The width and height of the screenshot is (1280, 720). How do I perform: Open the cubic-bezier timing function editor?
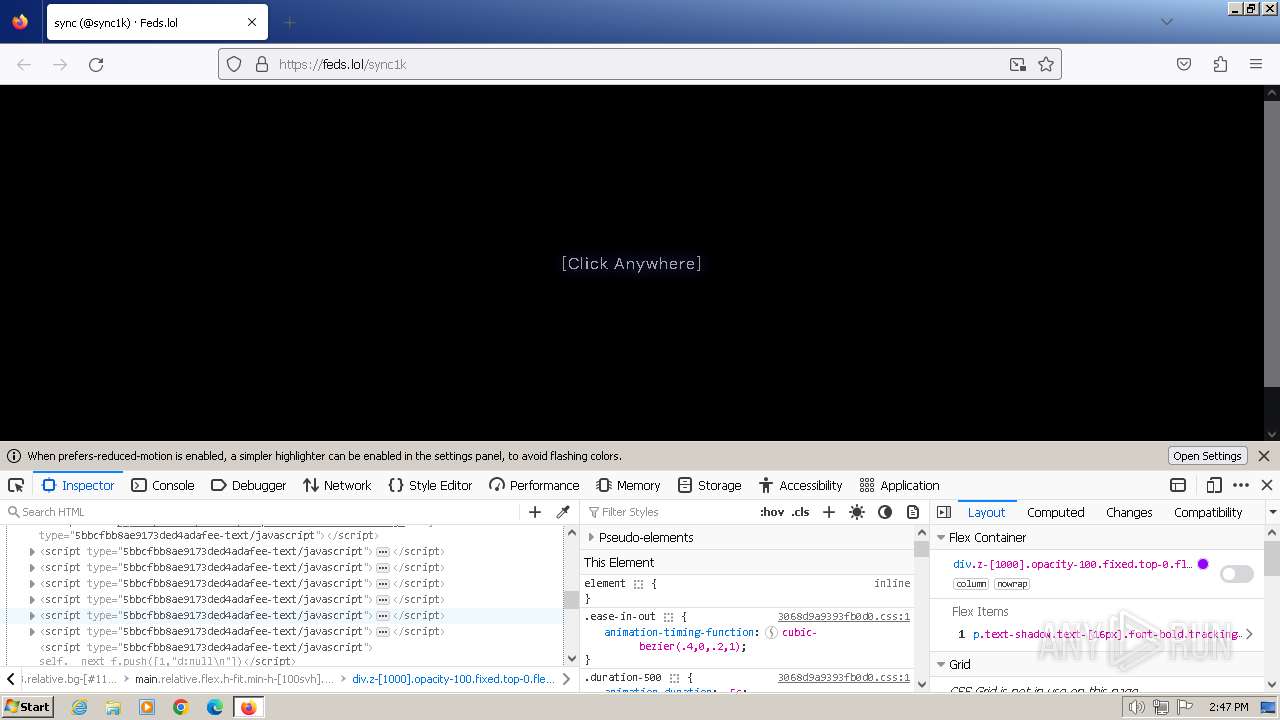tap(772, 633)
